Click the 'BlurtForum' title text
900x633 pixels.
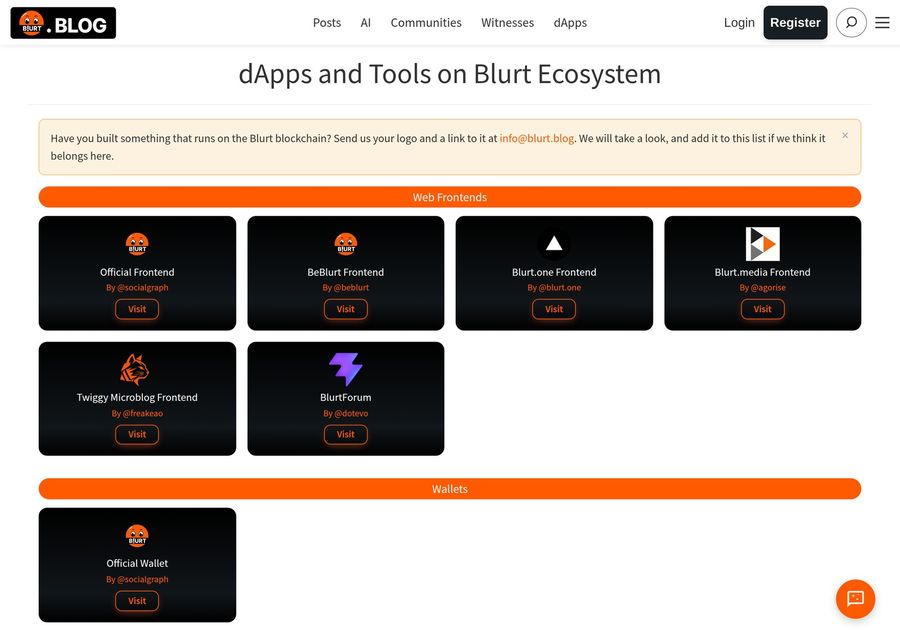point(346,397)
